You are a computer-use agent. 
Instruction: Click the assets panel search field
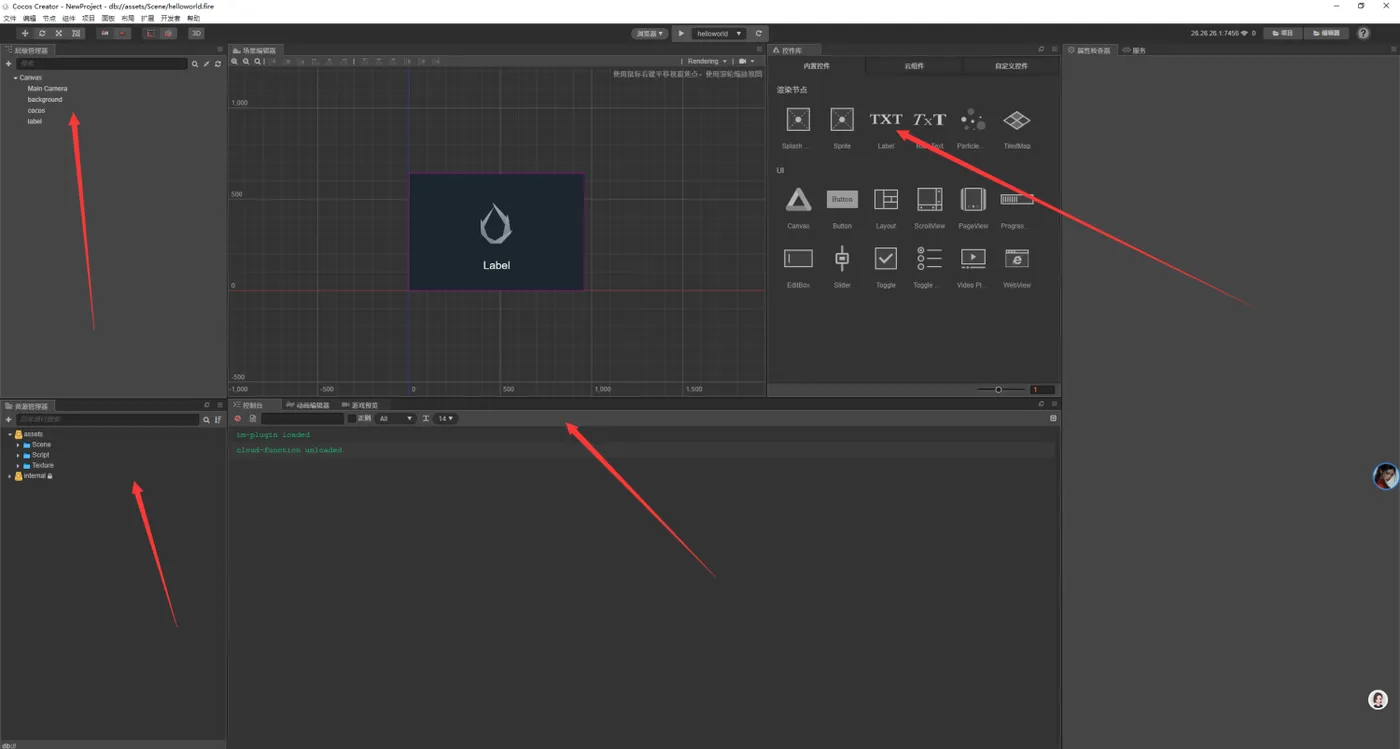[x=108, y=420]
